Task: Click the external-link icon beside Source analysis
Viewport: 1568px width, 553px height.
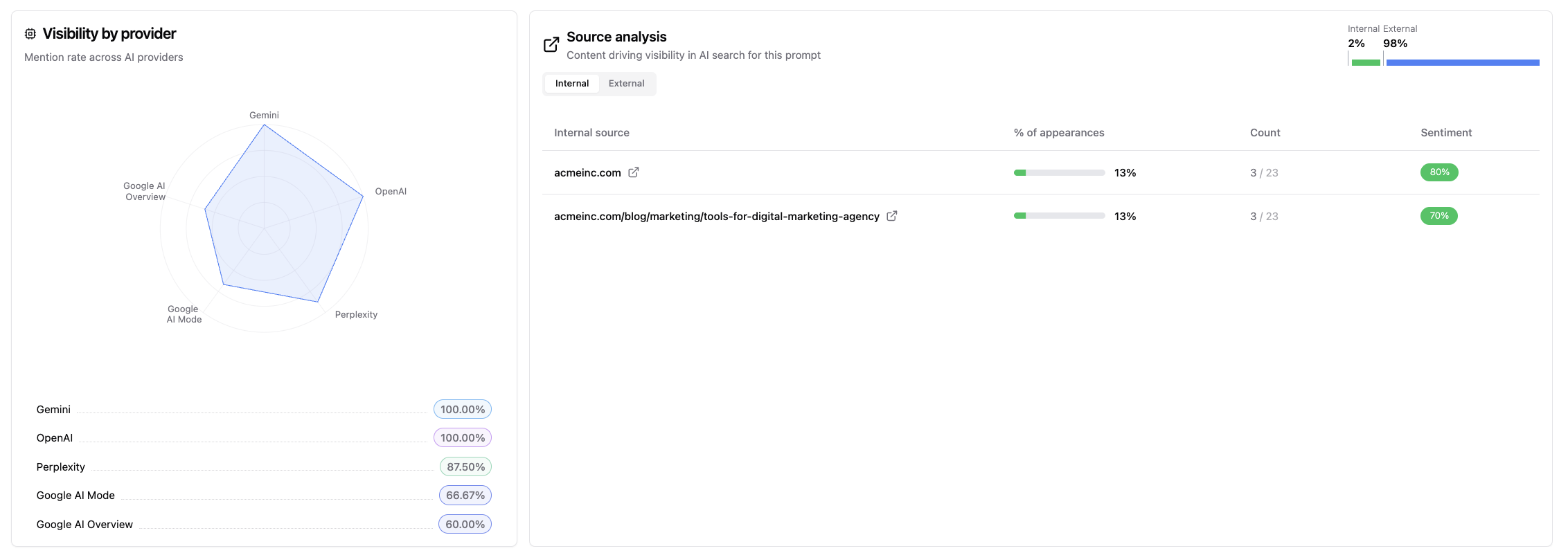Action: click(x=551, y=45)
